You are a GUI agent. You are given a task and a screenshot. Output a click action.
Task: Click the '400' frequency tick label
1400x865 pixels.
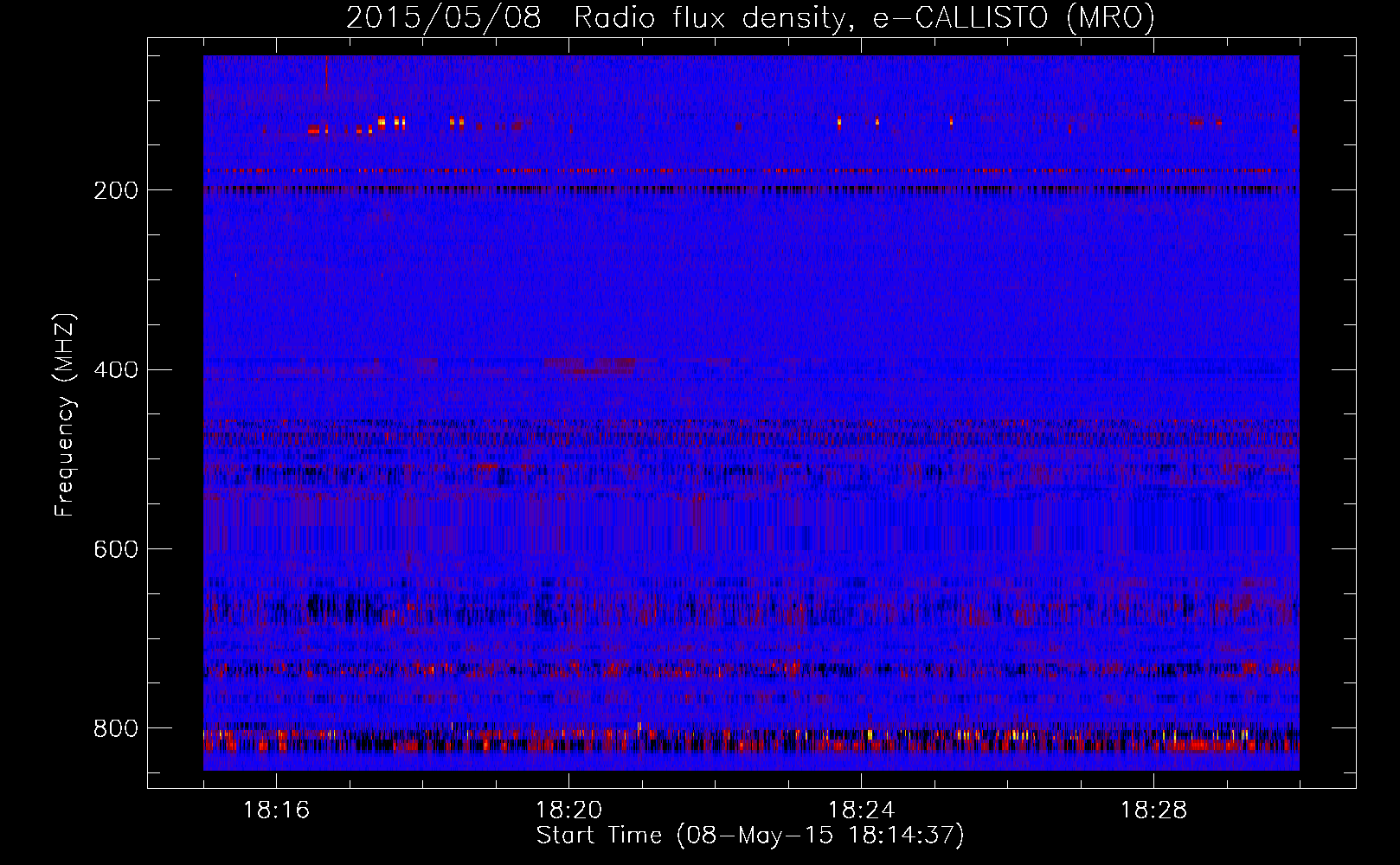115,369
